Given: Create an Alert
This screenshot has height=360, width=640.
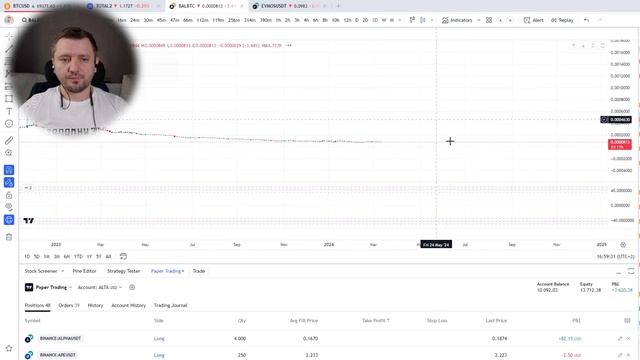Looking at the screenshot, I should click(x=533, y=20).
